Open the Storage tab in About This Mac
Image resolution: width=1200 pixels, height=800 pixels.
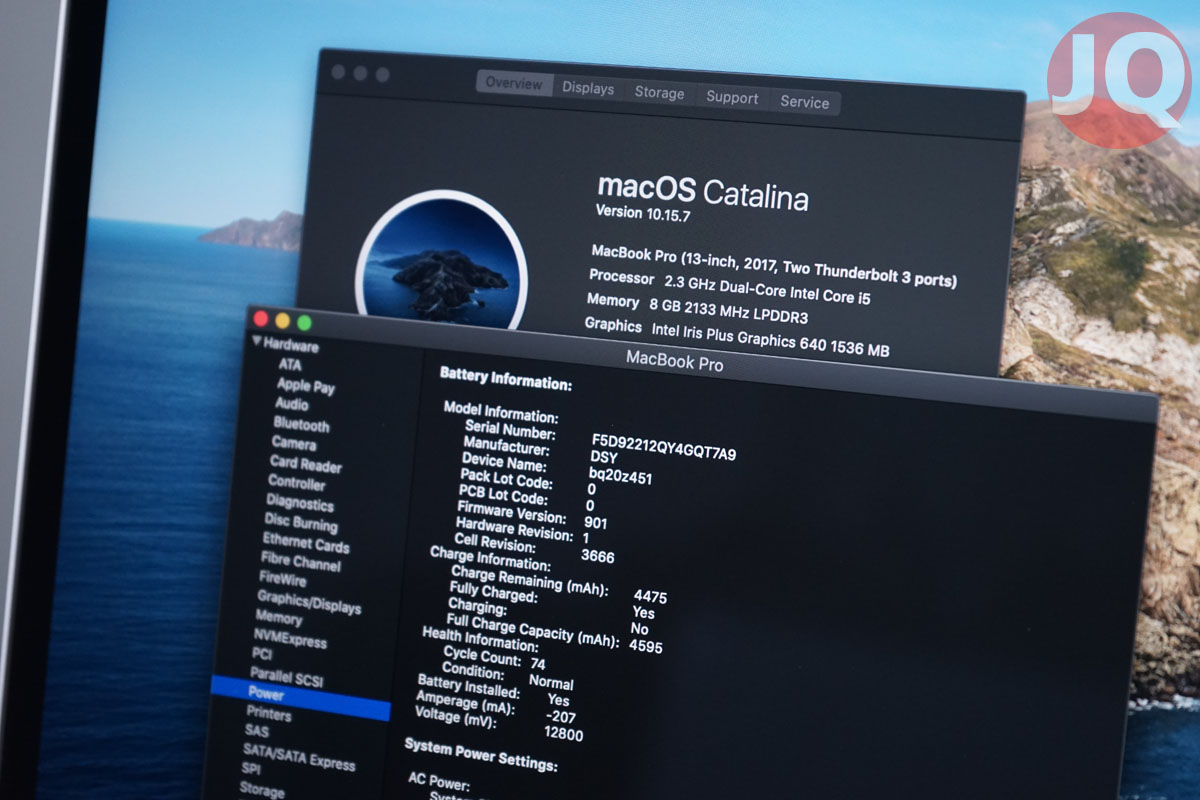(660, 93)
